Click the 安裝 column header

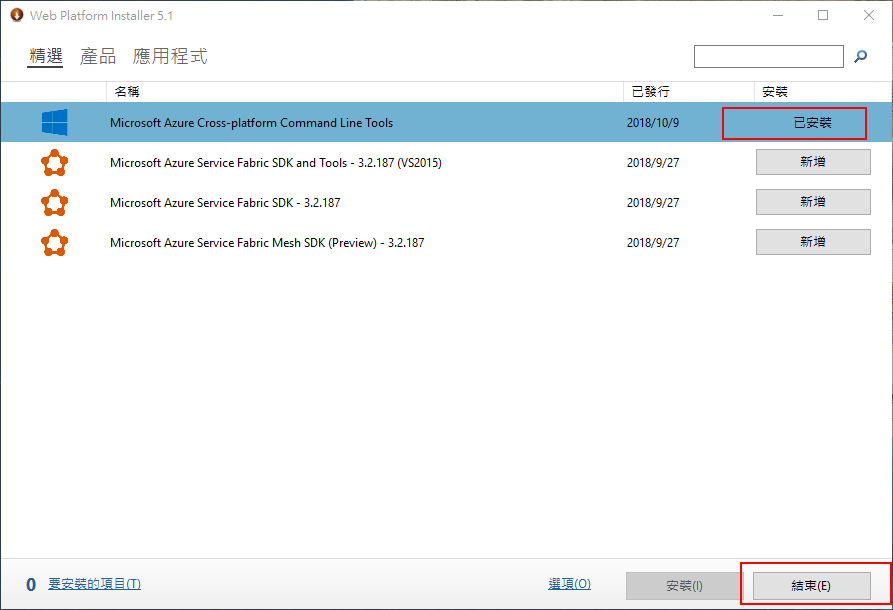(822, 92)
